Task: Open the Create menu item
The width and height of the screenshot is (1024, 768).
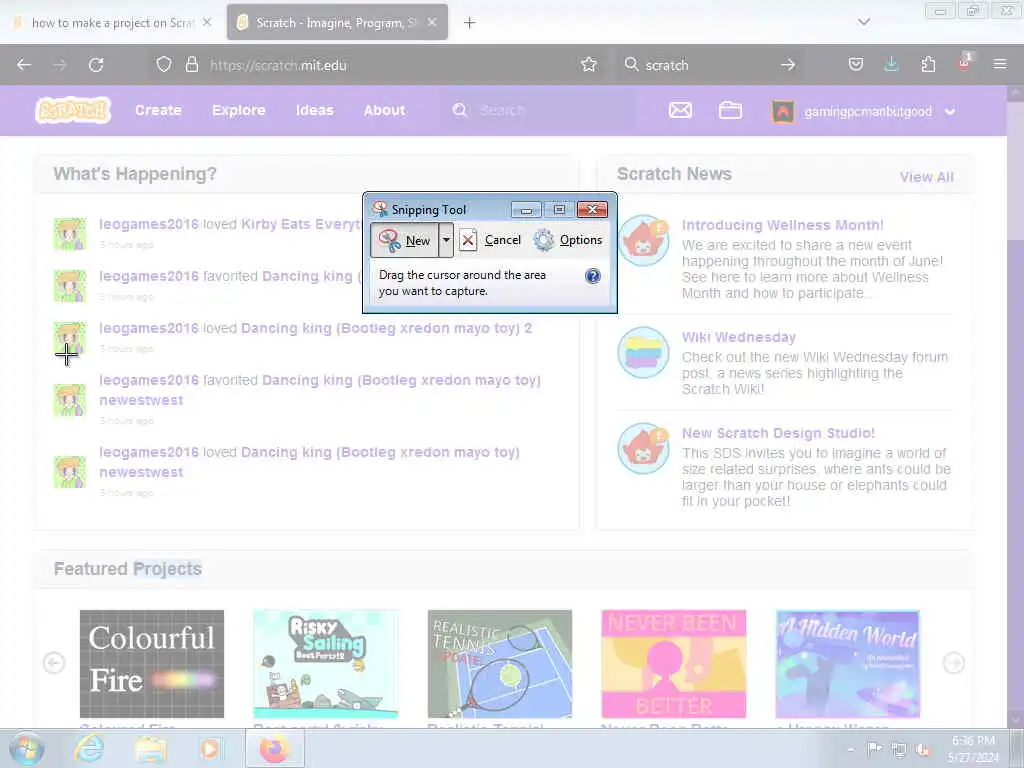Action: [158, 110]
